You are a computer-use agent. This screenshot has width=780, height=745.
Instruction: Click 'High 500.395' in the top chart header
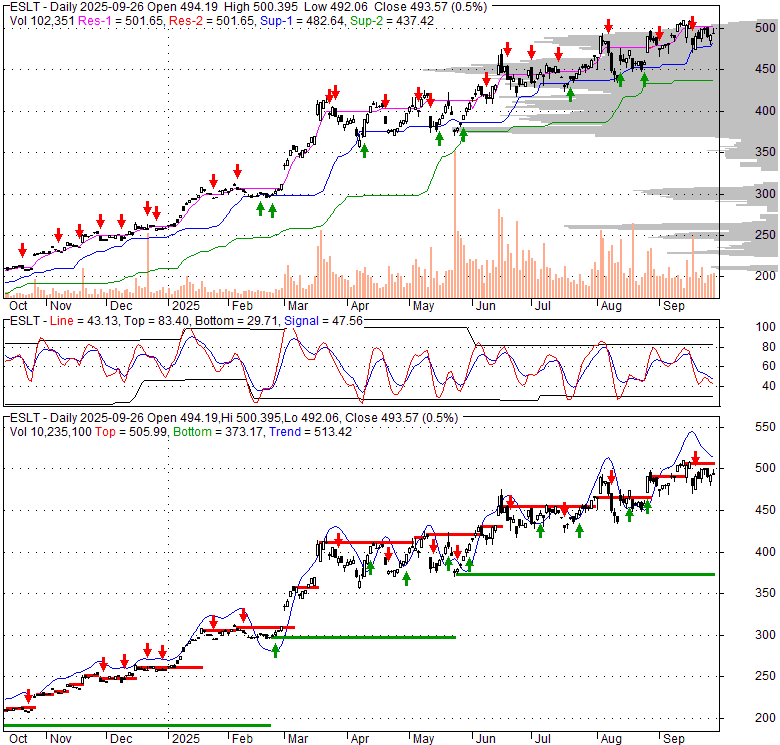pyautogui.click(x=261, y=7)
